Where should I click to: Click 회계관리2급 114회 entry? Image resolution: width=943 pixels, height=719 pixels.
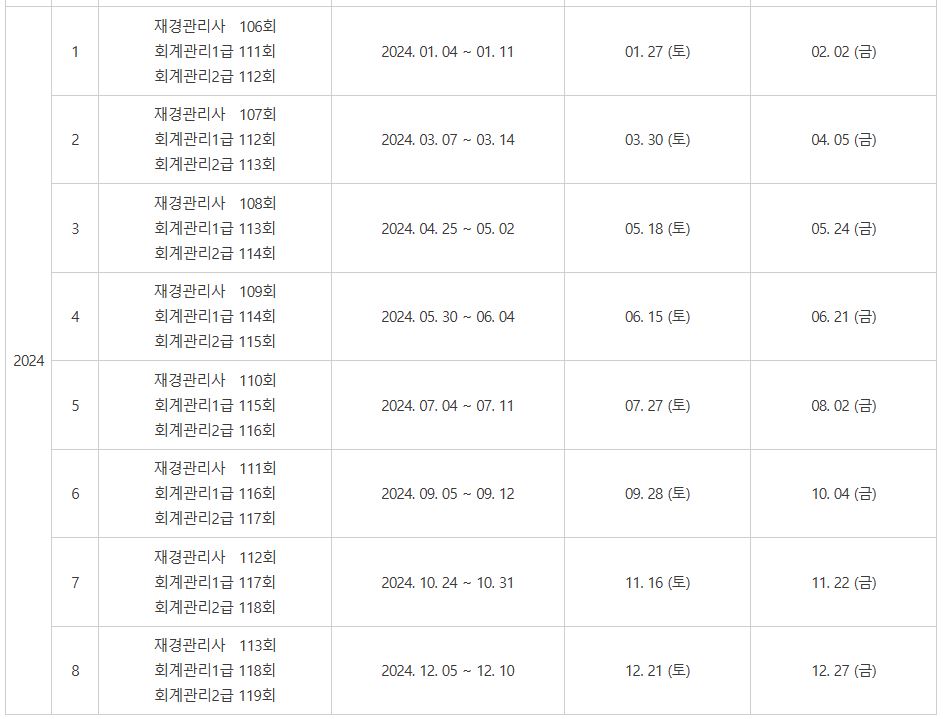[x=215, y=253]
